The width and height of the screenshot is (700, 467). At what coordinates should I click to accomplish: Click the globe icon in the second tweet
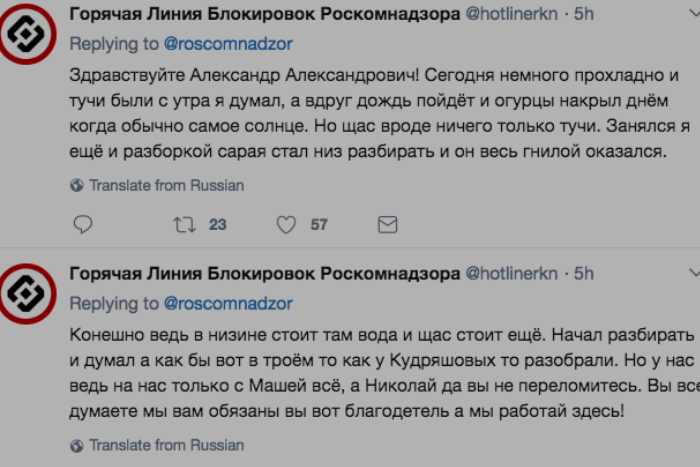tap(77, 446)
